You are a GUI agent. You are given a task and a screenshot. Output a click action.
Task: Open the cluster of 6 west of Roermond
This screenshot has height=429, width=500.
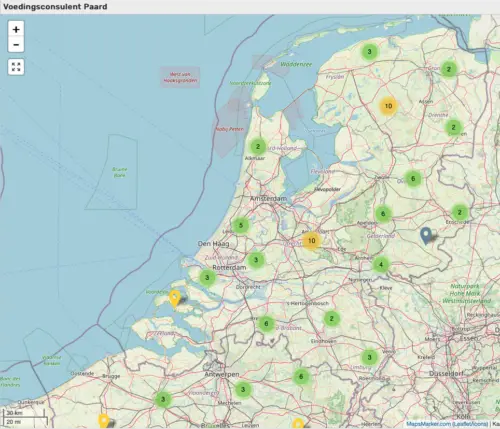(301, 376)
